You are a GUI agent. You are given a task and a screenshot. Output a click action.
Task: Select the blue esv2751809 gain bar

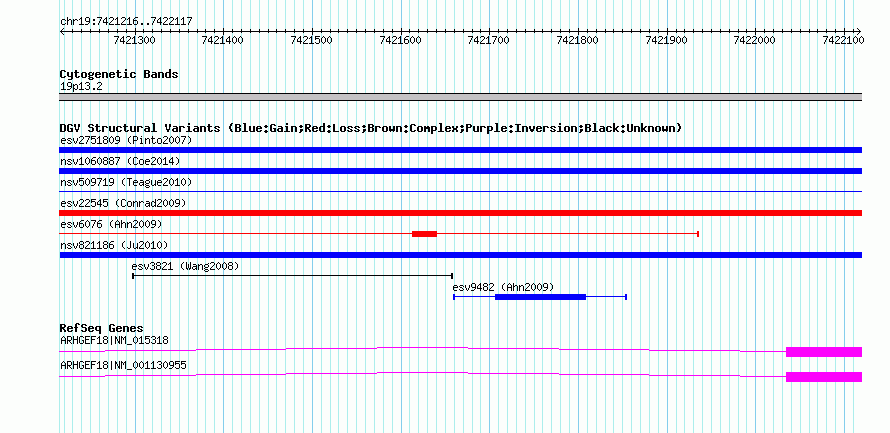[460, 150]
